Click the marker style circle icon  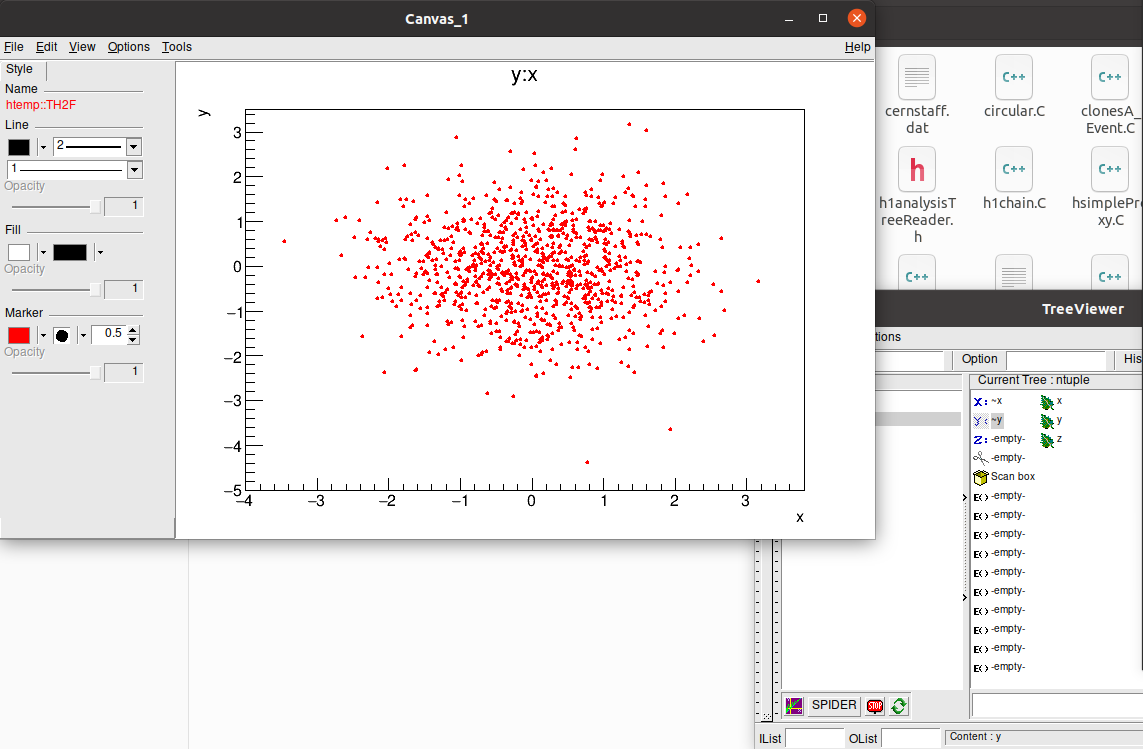point(62,335)
